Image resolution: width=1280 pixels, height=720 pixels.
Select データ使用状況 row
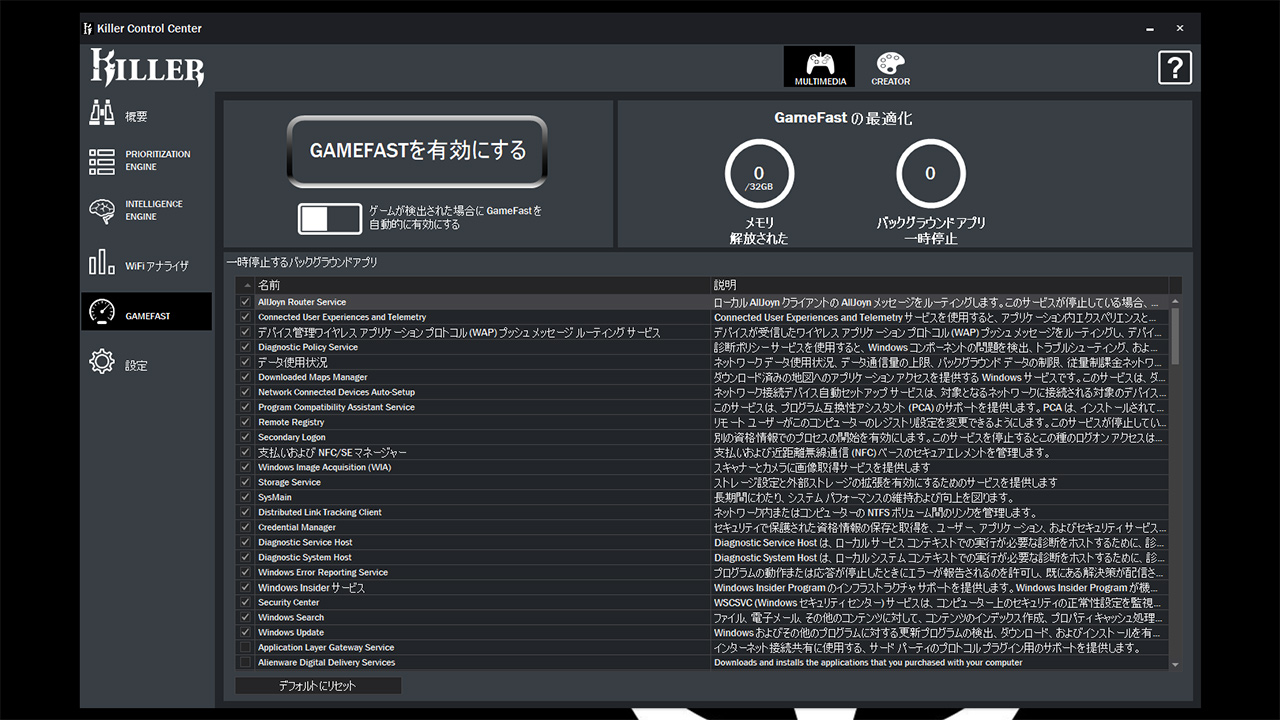coord(702,362)
